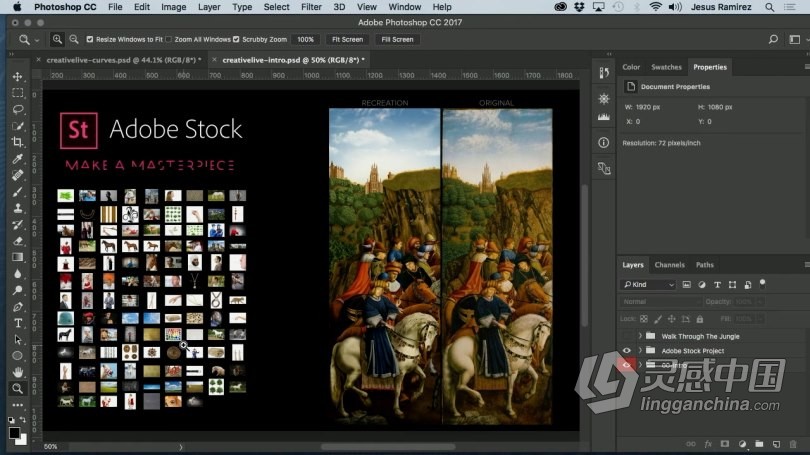810x455 pixels.
Task: Select the Eraser tool
Action: [x=18, y=241]
